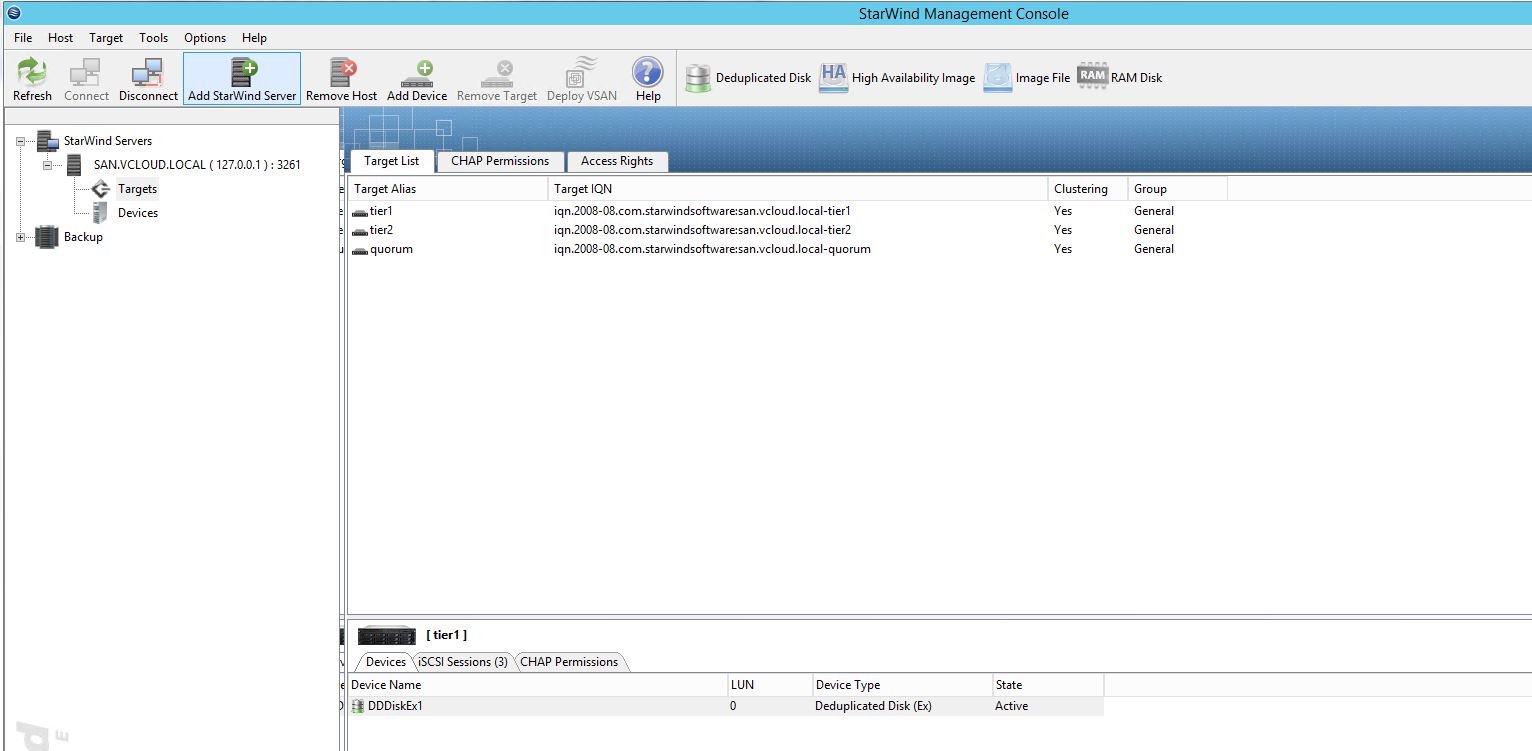
Task: Open the iSCSI Sessions (3) tab
Action: pyautogui.click(x=463, y=662)
